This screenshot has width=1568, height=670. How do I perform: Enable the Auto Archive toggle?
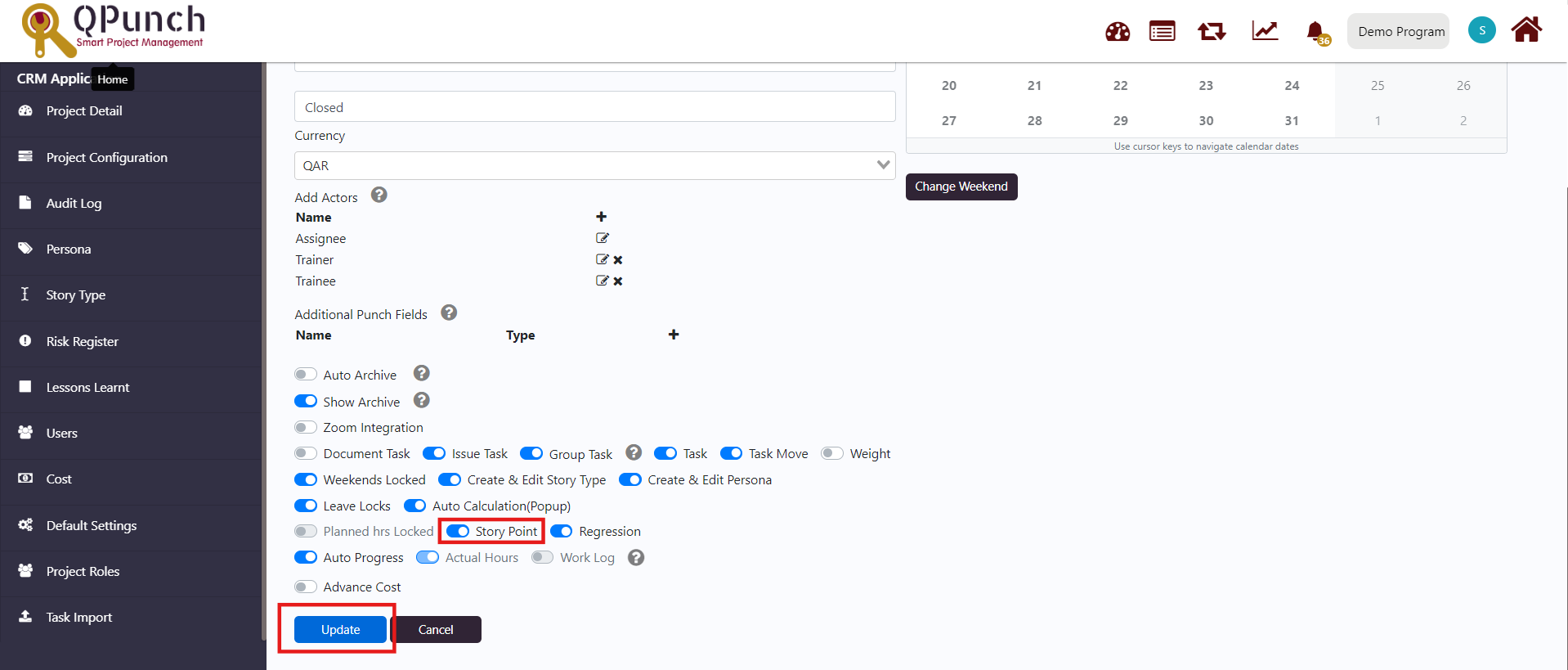306,375
